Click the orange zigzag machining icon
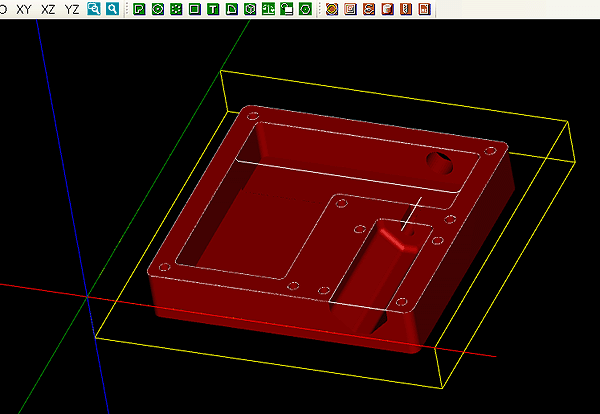 click(x=406, y=9)
